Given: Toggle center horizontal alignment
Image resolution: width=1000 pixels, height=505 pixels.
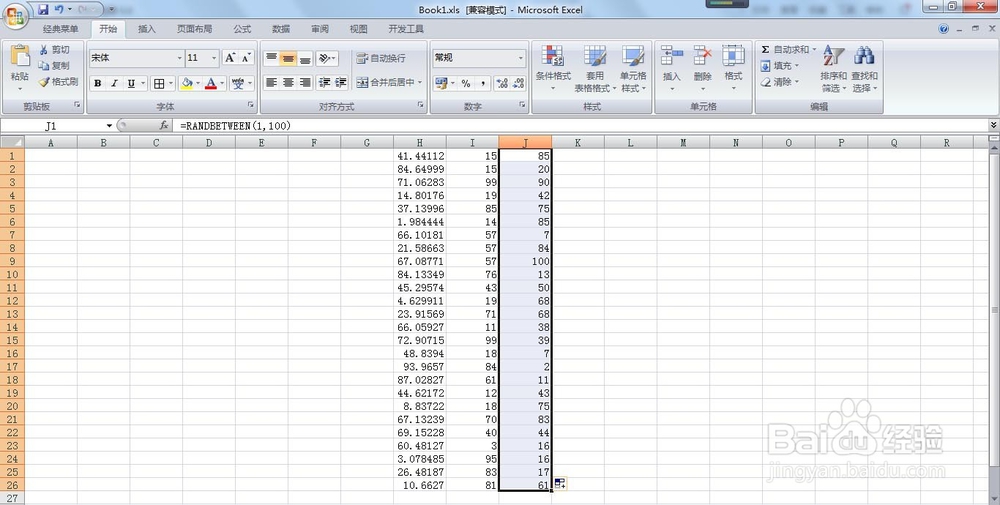Looking at the screenshot, I should coord(288,82).
